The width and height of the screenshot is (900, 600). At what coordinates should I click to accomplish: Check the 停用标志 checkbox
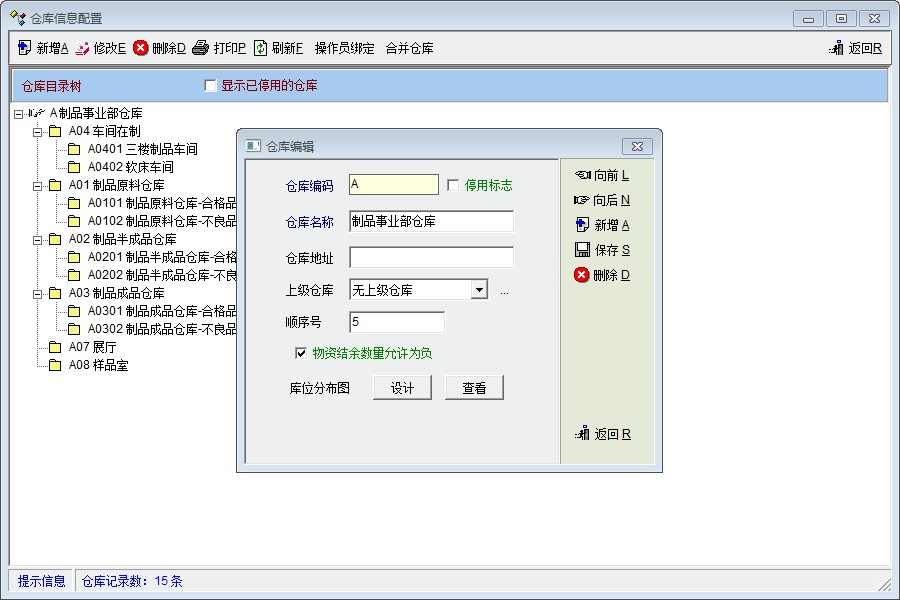453,185
